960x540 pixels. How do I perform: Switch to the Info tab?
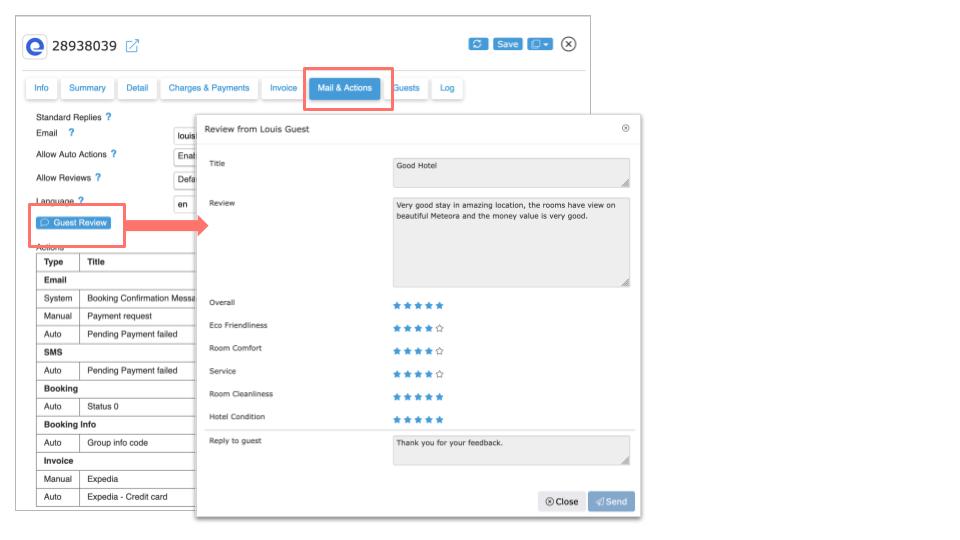[x=41, y=88]
